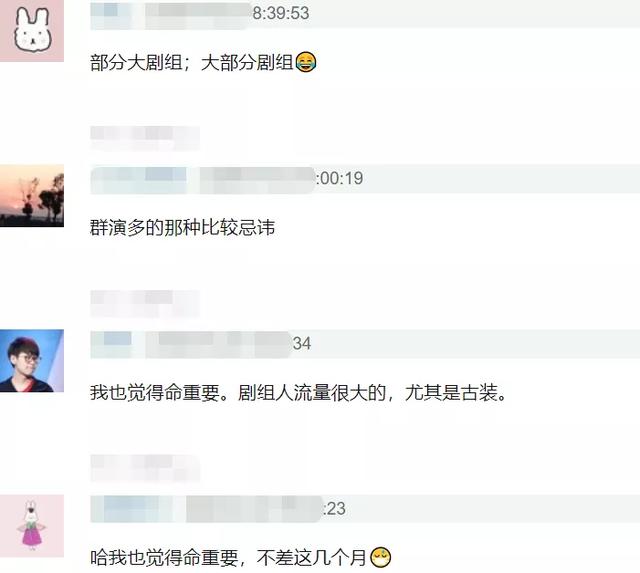The image size is (640, 573).
Task: Click the timestamp ending :23
Action: coord(334,509)
